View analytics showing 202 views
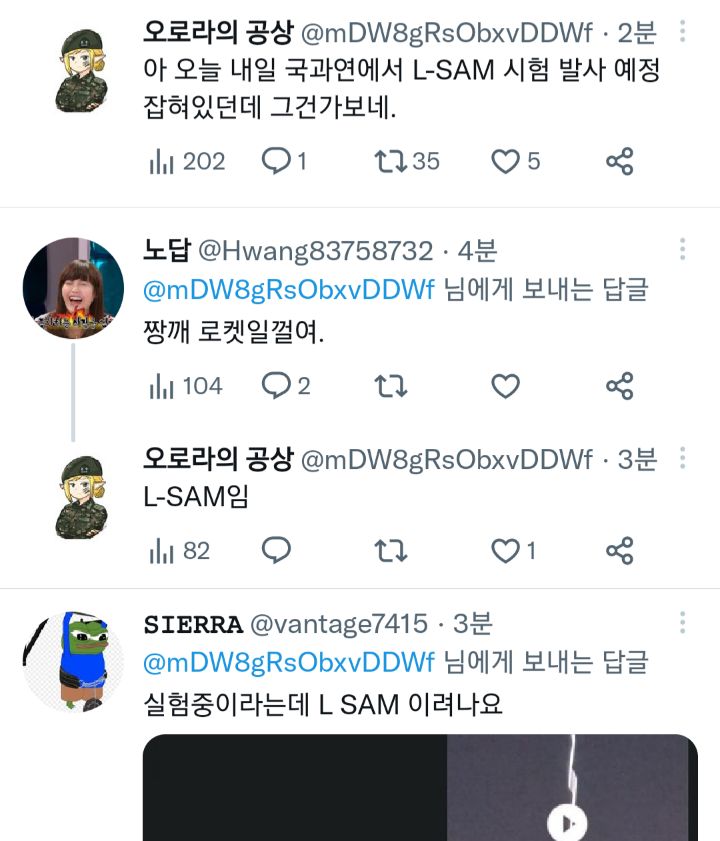 click(x=187, y=161)
